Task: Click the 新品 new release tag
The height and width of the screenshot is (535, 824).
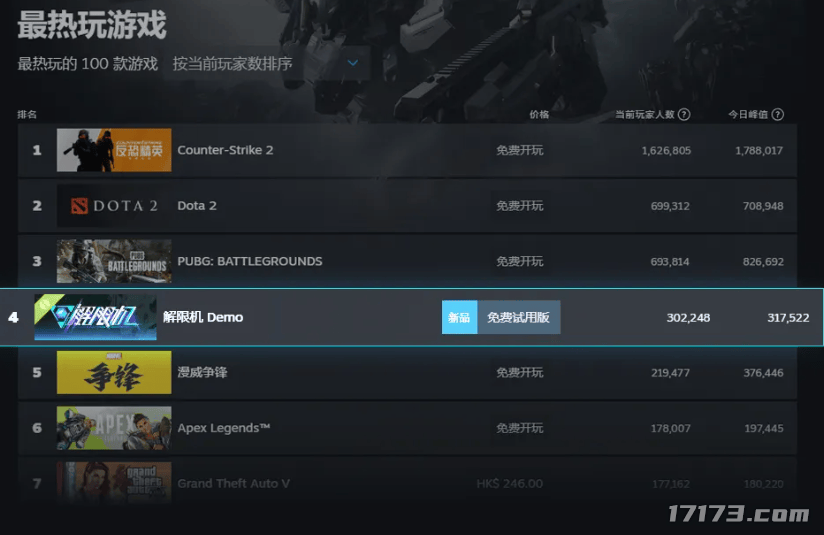Action: click(x=459, y=317)
